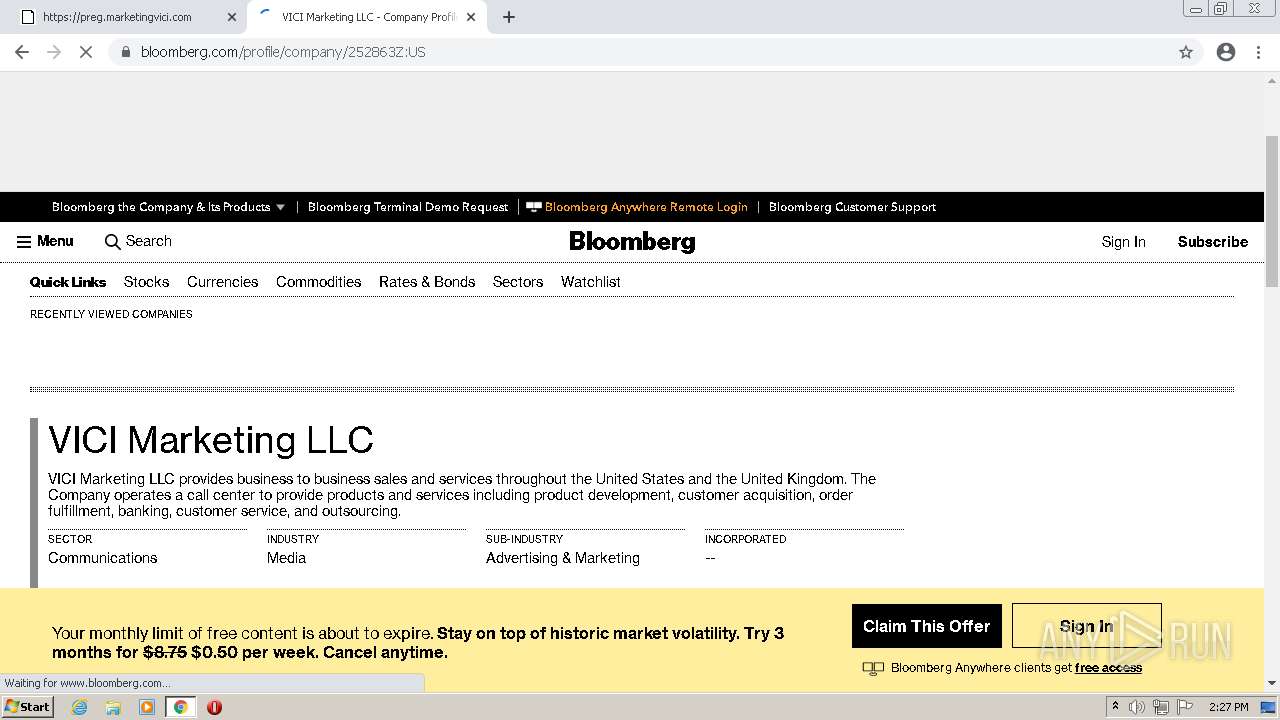
Task: Click the Chrome icon in the taskbar
Action: (180, 707)
